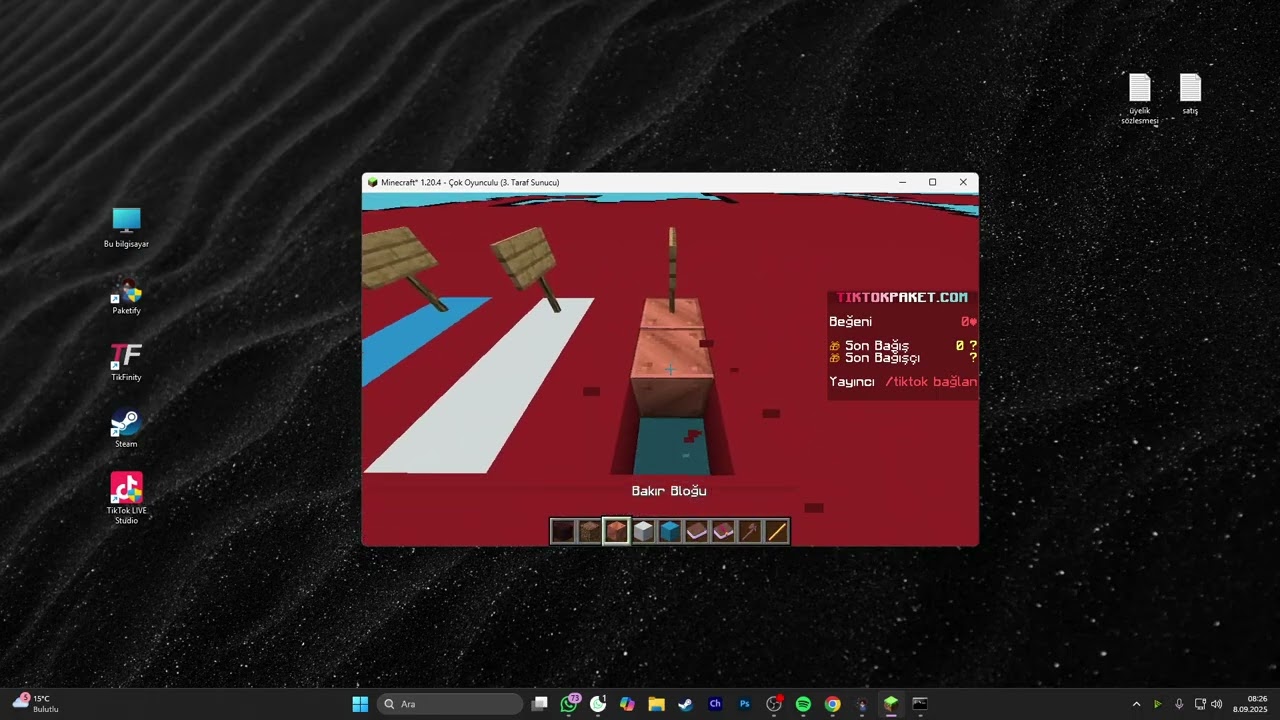Open Bu bilgisayar desktop icon
This screenshot has width=1280, height=720.
[x=126, y=228]
